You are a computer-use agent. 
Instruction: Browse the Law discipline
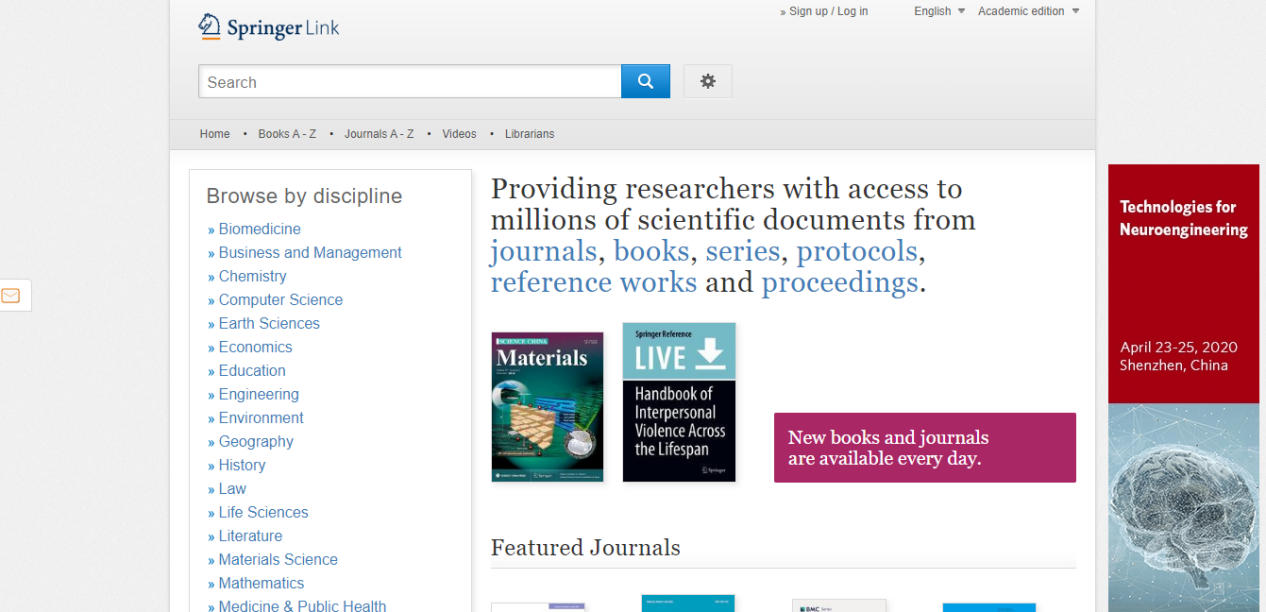coord(232,489)
